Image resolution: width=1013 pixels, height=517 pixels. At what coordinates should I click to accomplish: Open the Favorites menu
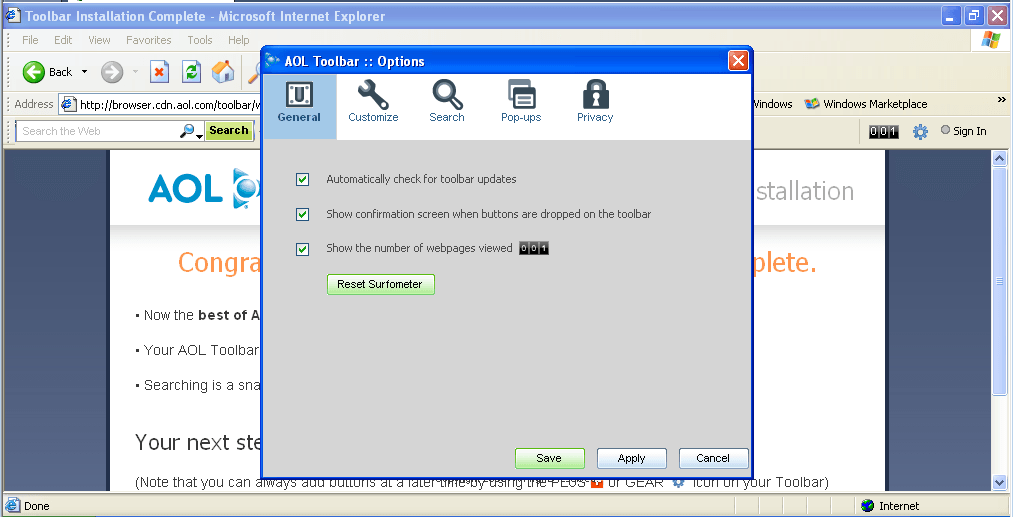[x=148, y=40]
